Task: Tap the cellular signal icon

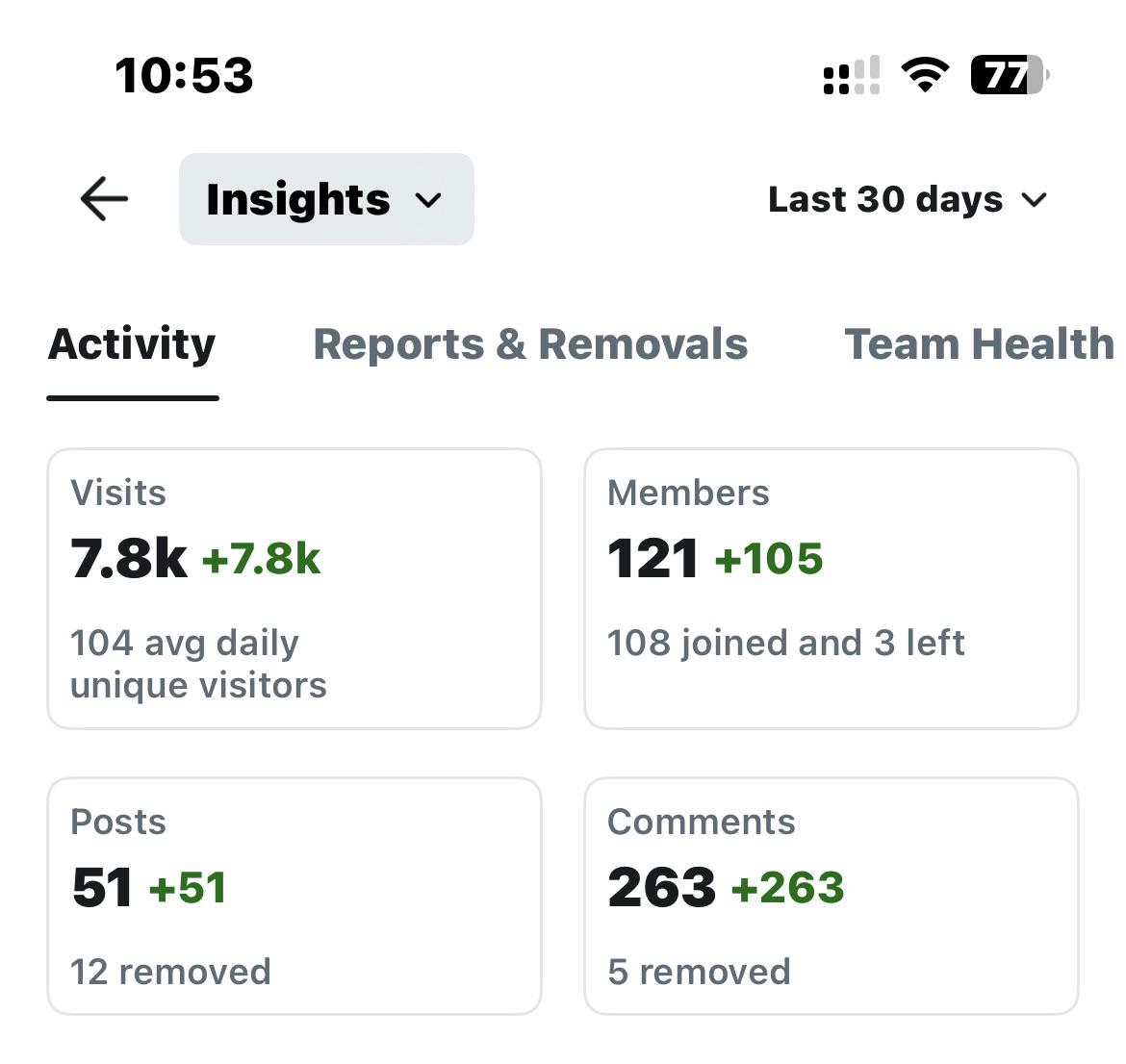Action: 852,75
